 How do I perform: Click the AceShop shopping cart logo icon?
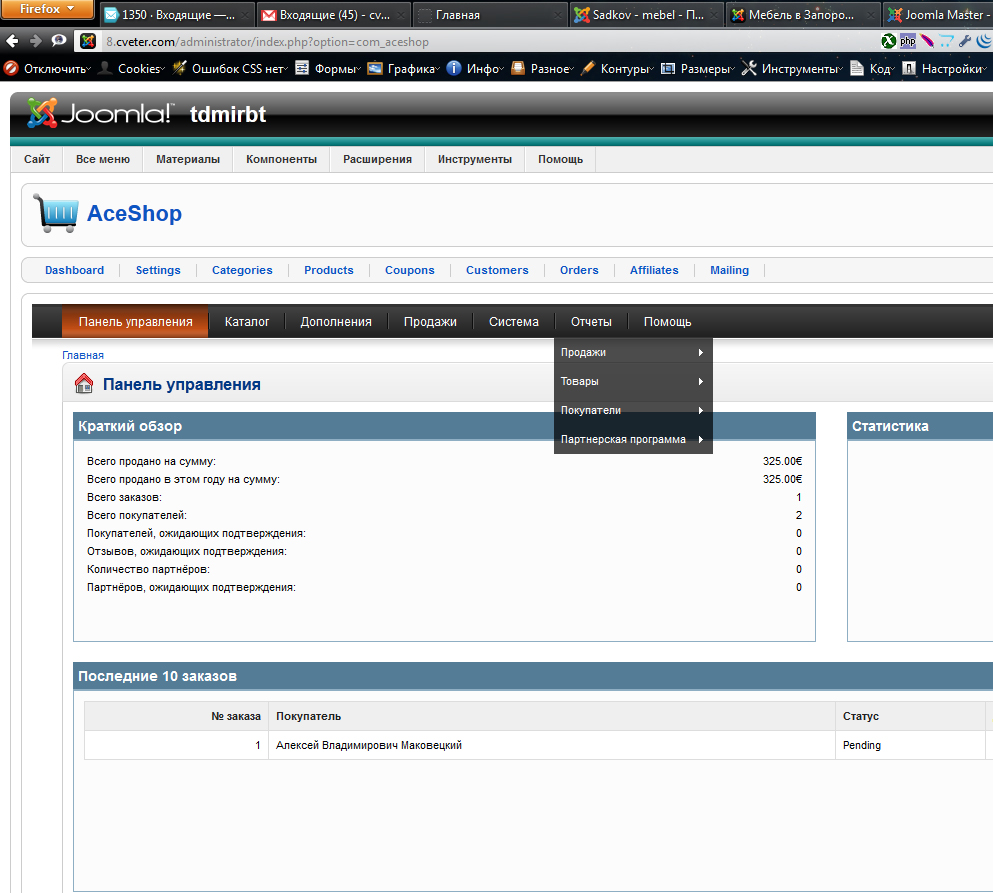point(55,213)
